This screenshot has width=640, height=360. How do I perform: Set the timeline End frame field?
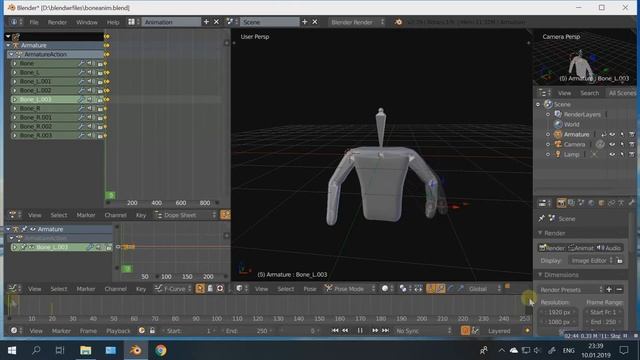(247, 331)
